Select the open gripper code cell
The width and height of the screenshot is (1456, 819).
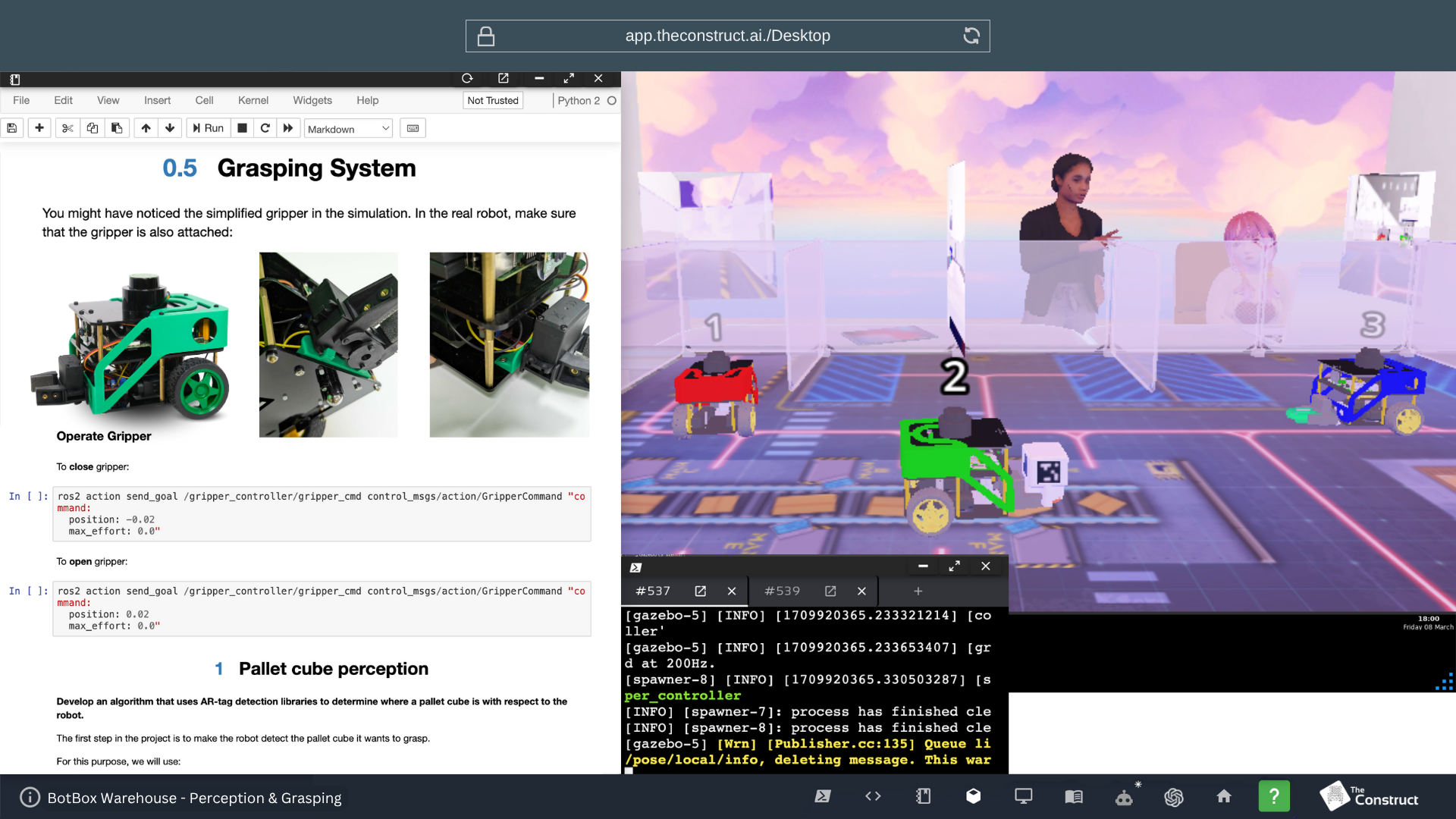click(x=322, y=608)
